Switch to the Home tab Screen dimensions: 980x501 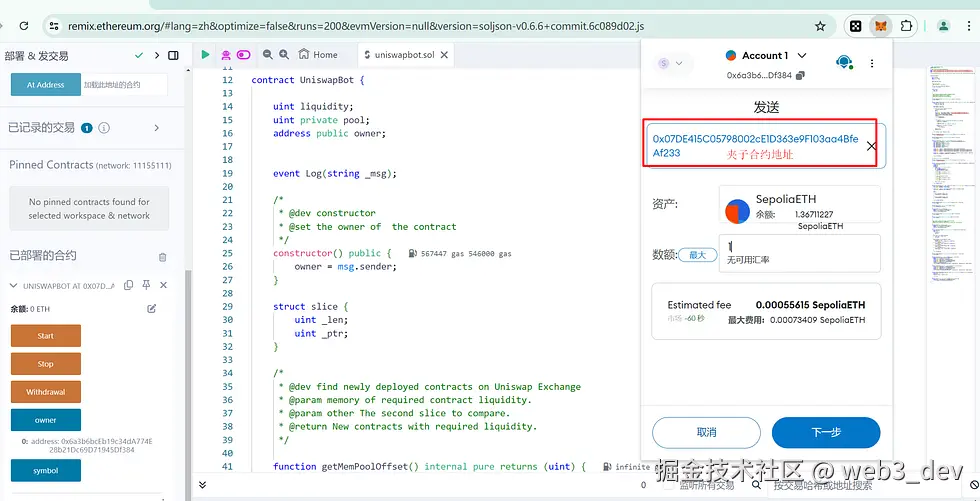click(x=318, y=55)
